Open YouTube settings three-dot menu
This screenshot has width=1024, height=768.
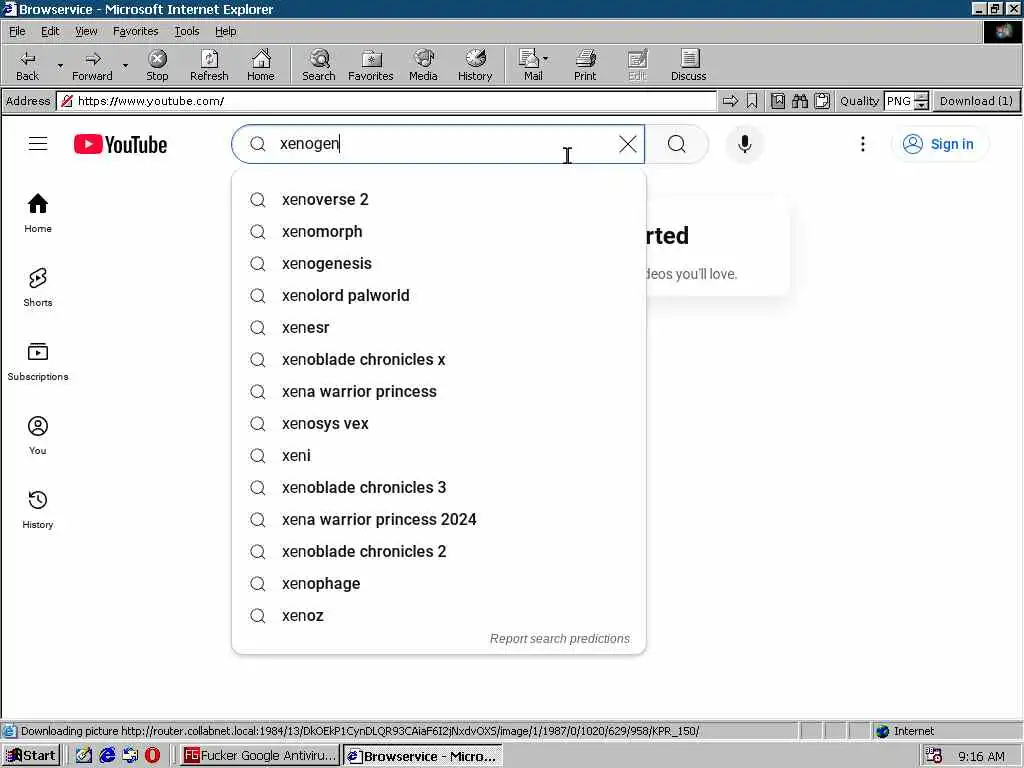click(x=863, y=144)
